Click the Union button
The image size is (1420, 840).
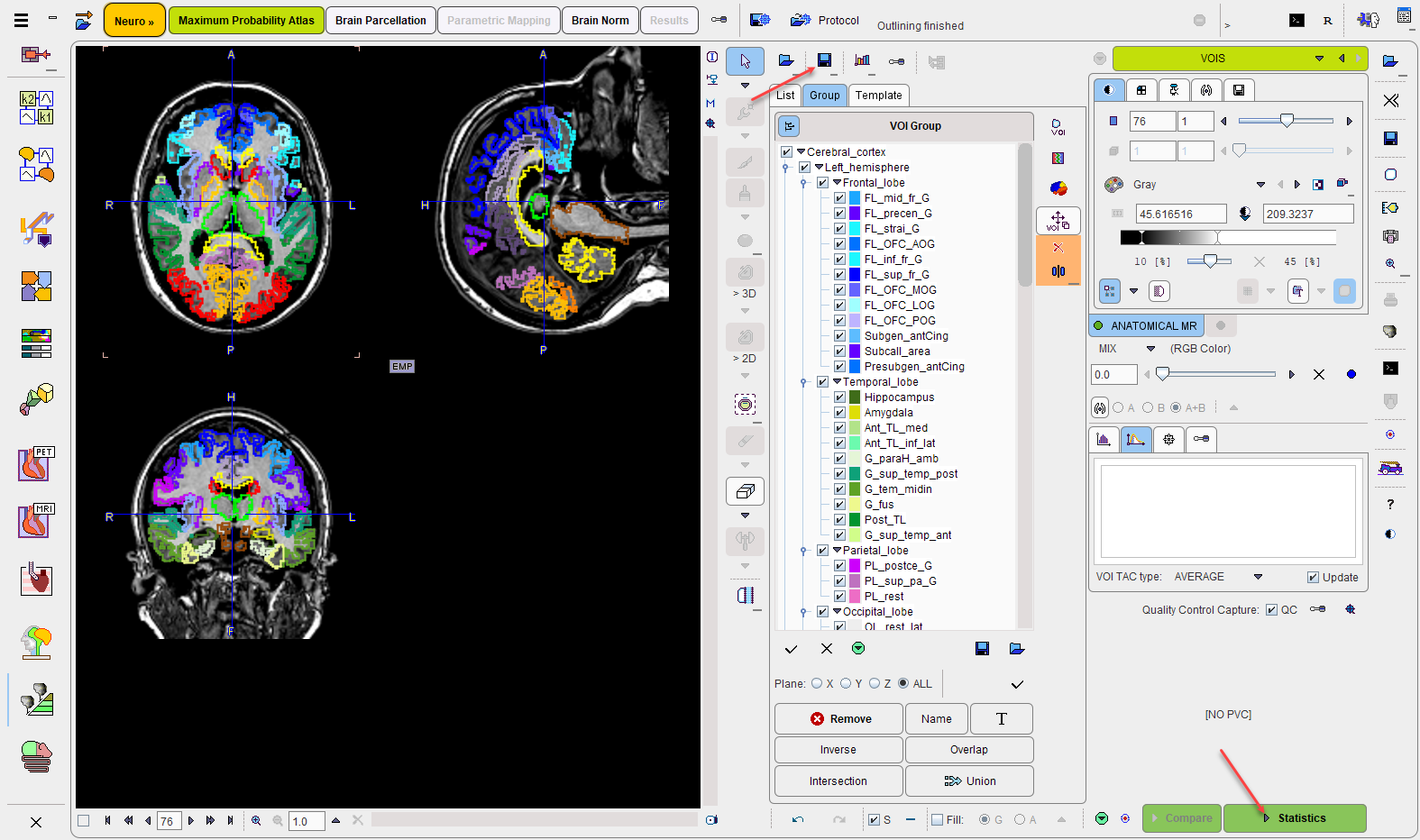969,781
